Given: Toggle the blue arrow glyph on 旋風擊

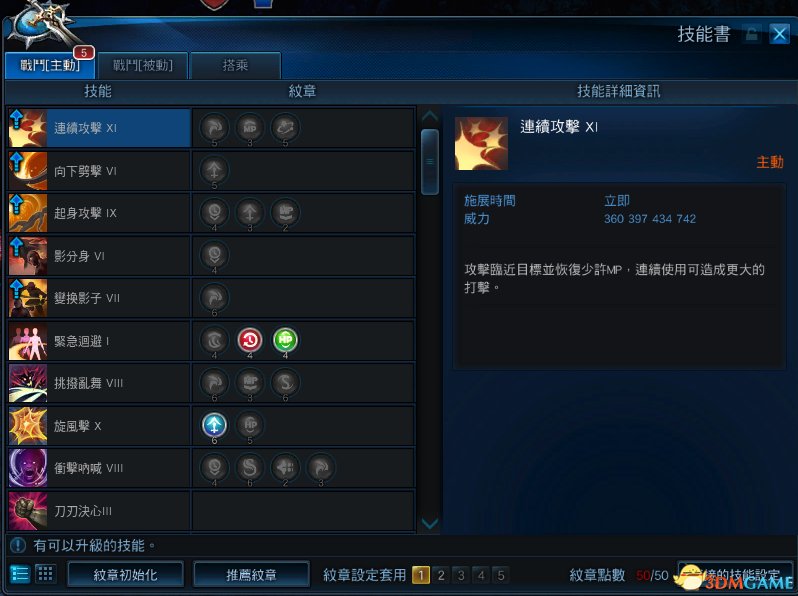Looking at the screenshot, I should click(x=214, y=425).
